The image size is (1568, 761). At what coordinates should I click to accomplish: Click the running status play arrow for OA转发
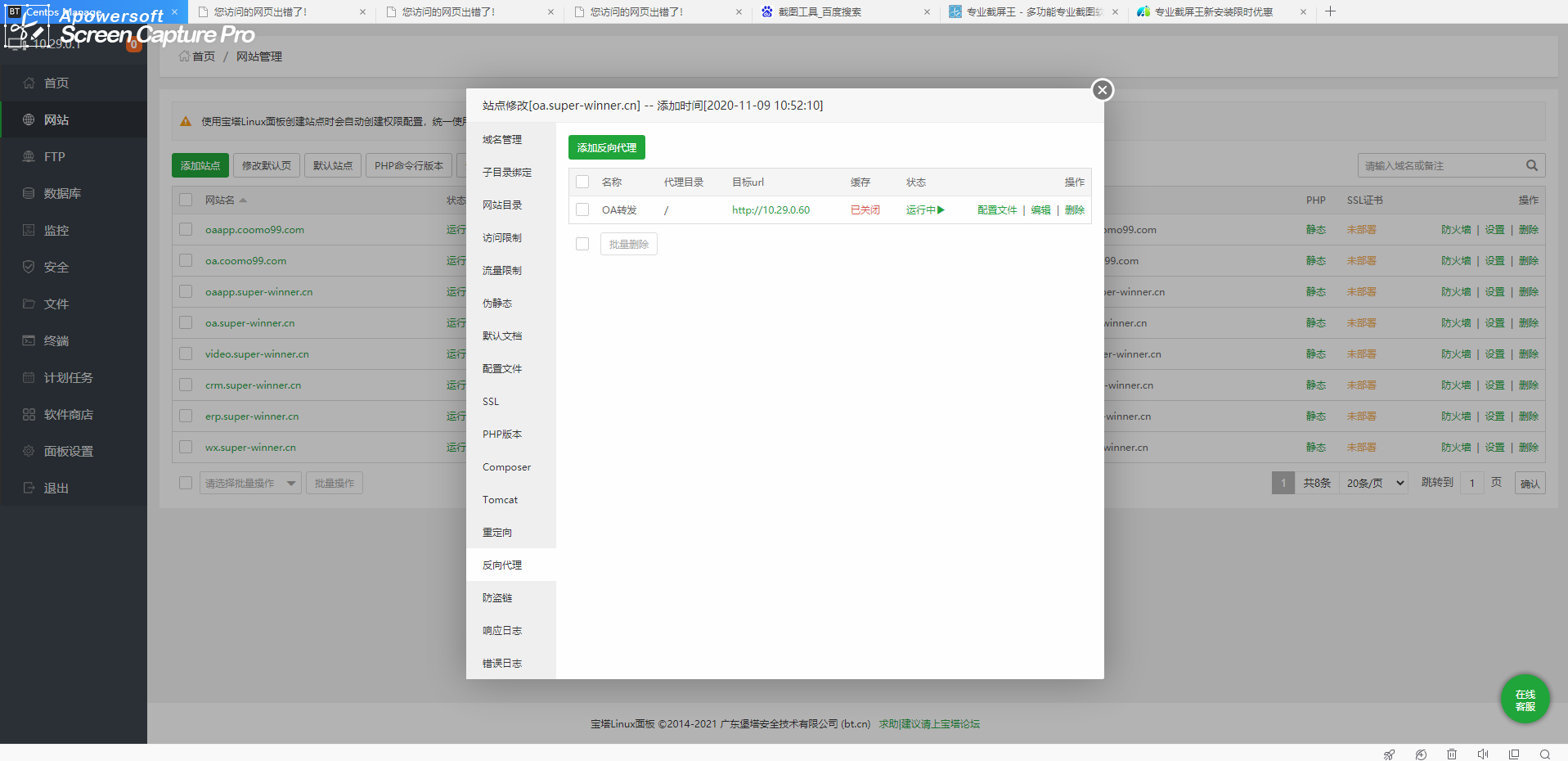941,210
